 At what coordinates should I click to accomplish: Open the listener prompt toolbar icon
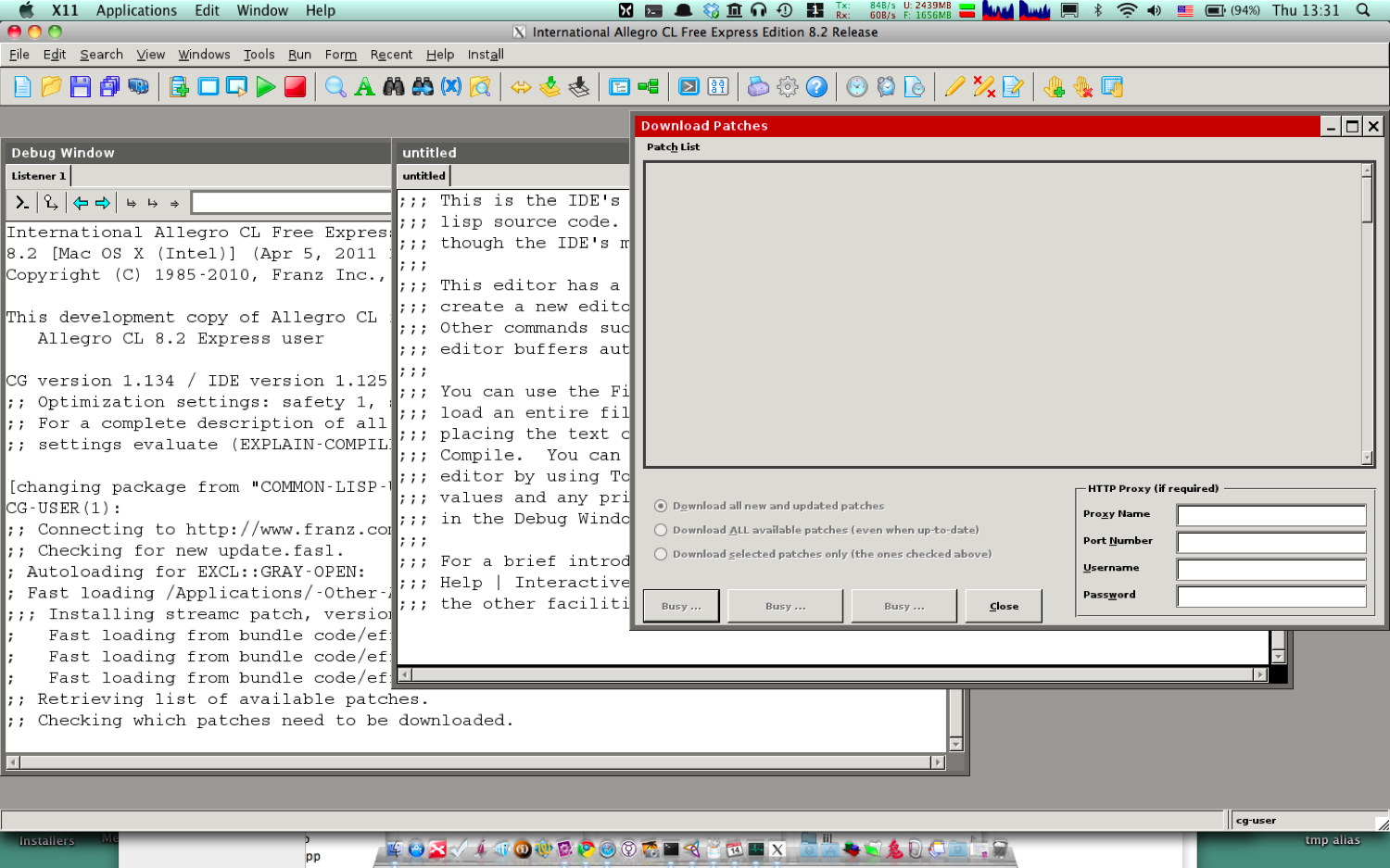(x=689, y=87)
